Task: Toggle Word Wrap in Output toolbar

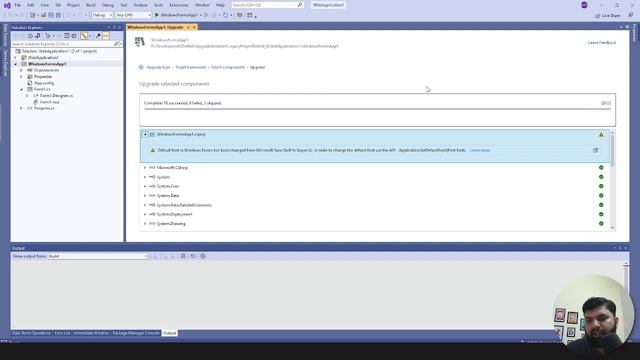Action: point(193,256)
